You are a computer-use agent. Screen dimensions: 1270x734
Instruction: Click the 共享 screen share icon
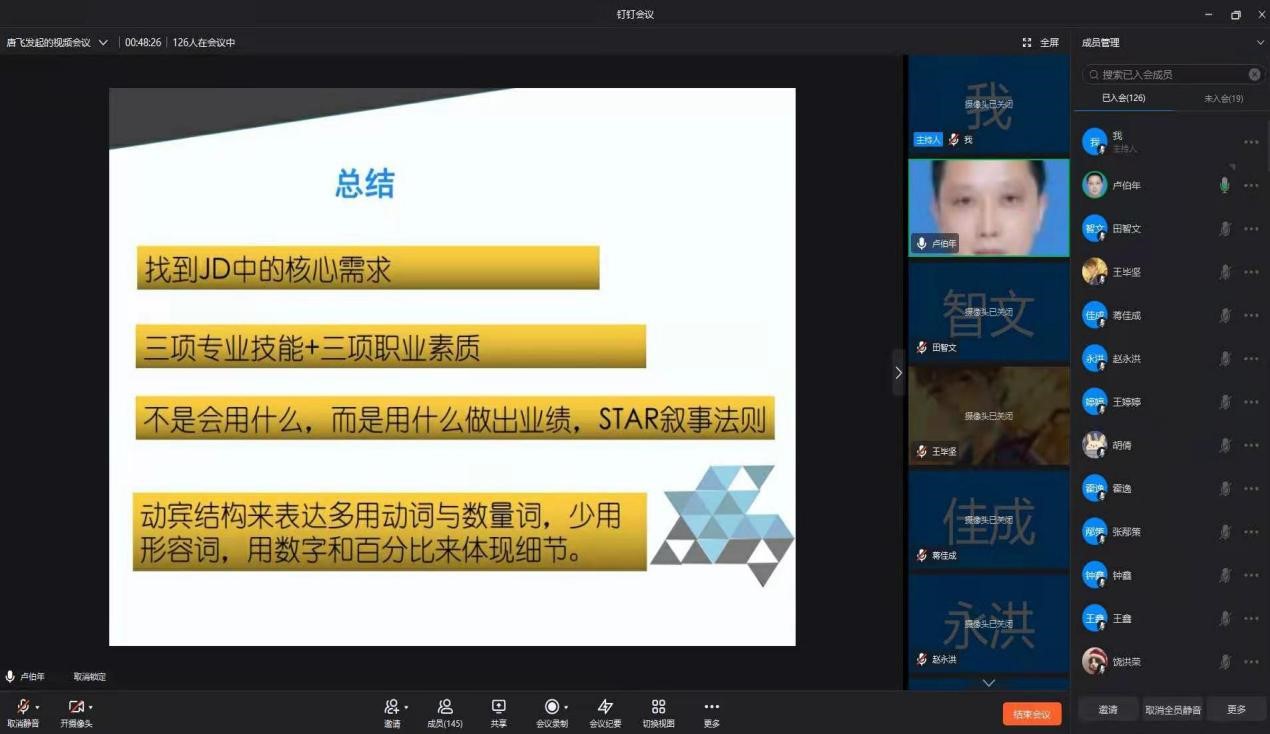498,707
